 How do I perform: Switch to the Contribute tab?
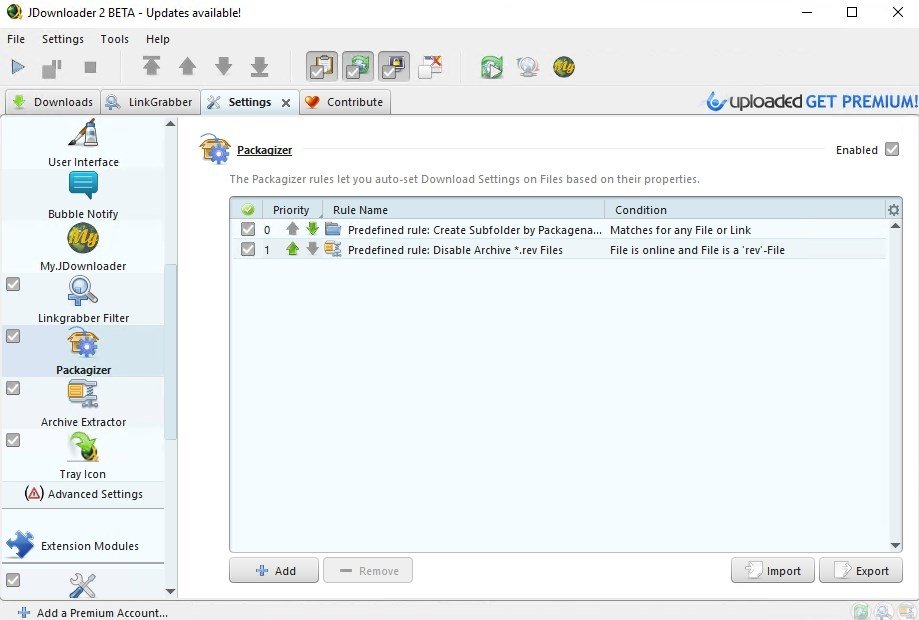pyautogui.click(x=345, y=102)
